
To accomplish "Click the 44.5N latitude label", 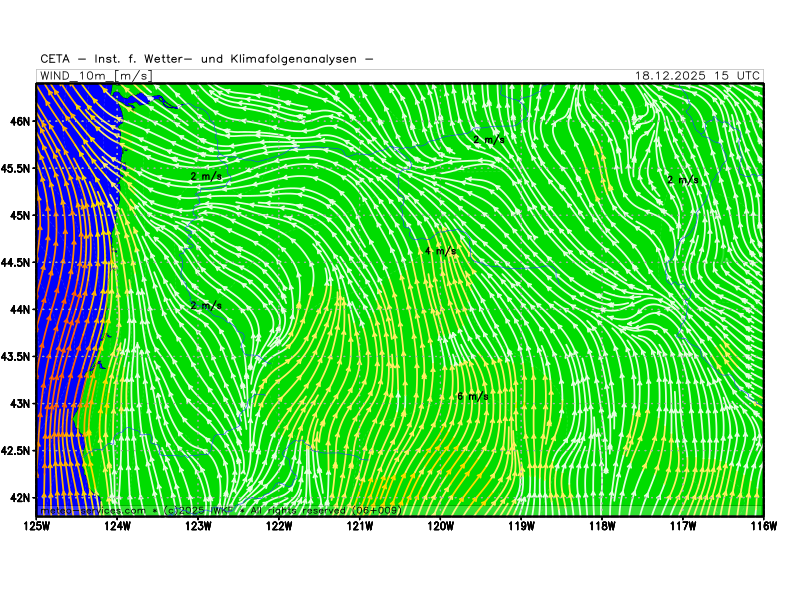I will pyautogui.click(x=16, y=262).
